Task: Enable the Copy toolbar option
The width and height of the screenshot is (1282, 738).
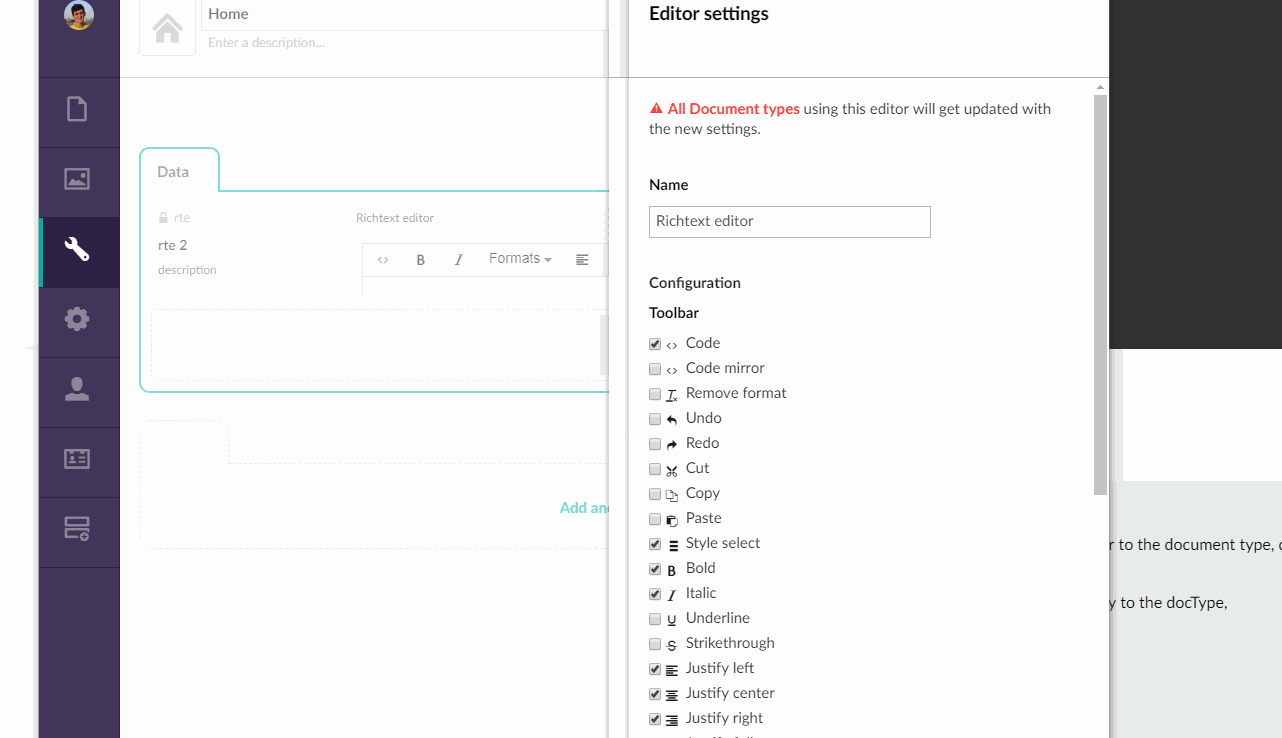Action: pos(655,494)
